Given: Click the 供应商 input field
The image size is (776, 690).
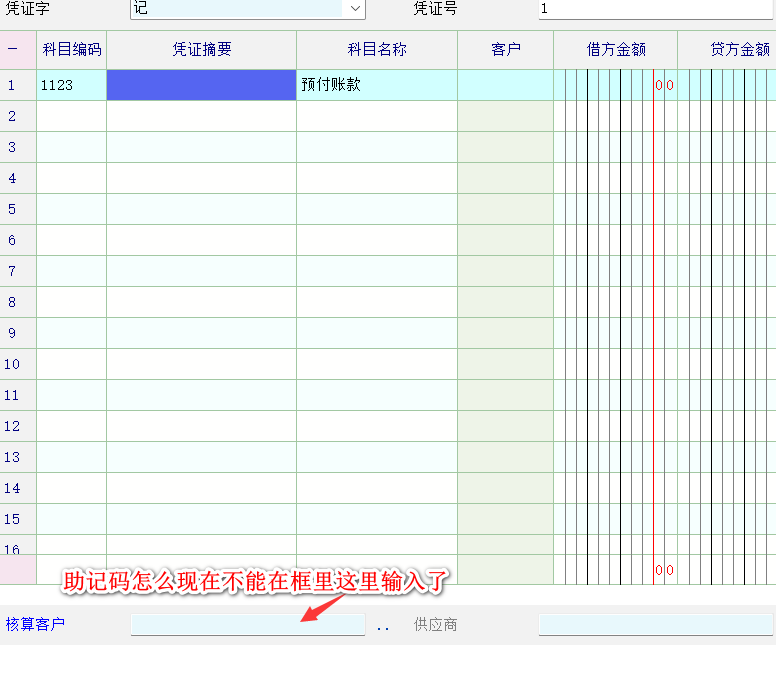Looking at the screenshot, I should click(655, 625).
